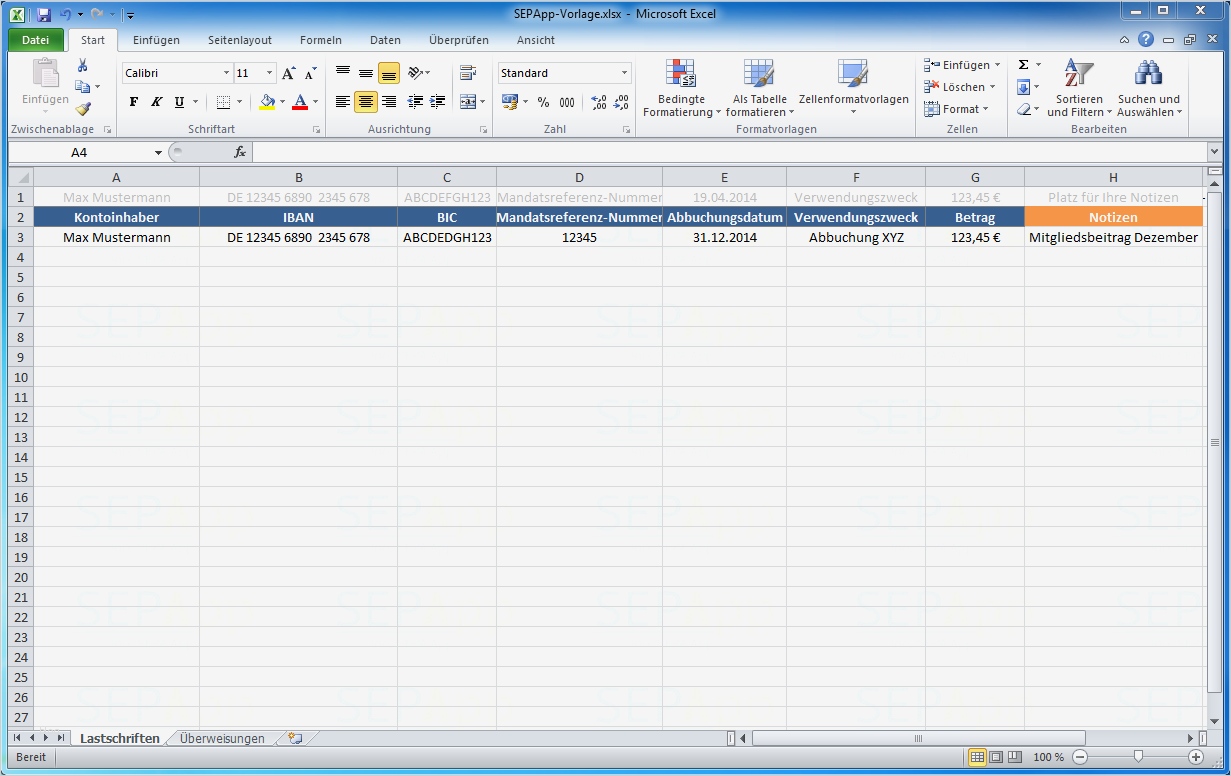Screen dimensions: 1231x776
Task: Increase indent in Ausrichtung group
Action: 437,102
